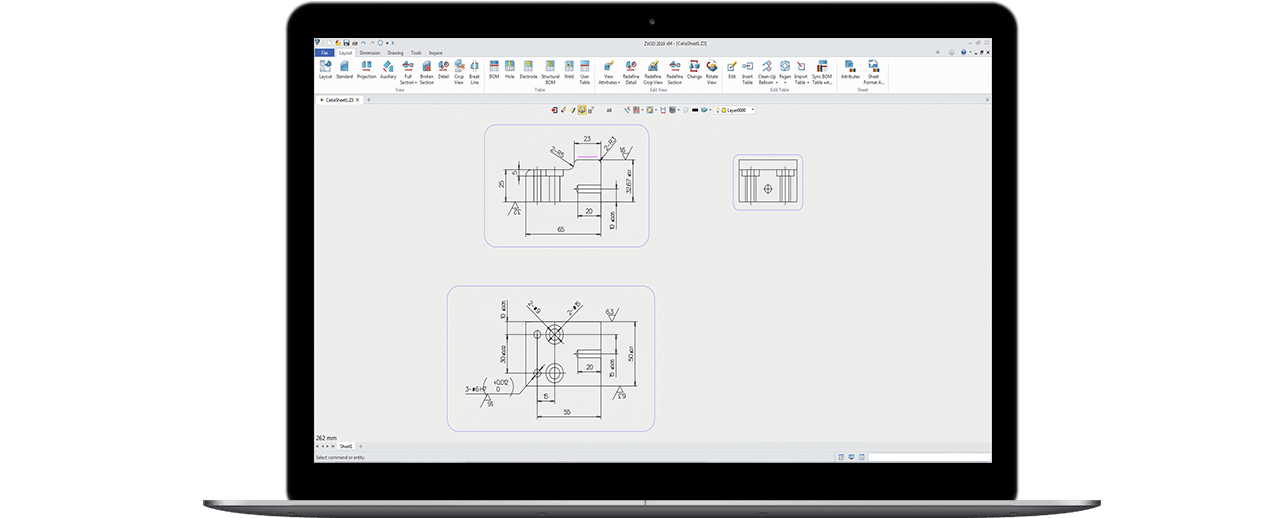Click the Weld table icon
This screenshot has width=1264, height=518.
(569, 69)
